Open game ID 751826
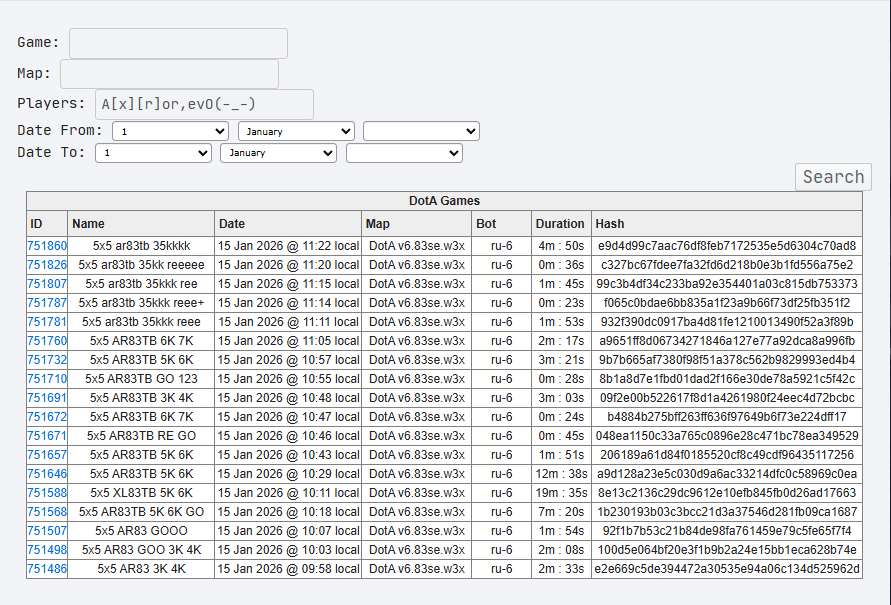Viewport: 891px width, 605px height. point(47,265)
